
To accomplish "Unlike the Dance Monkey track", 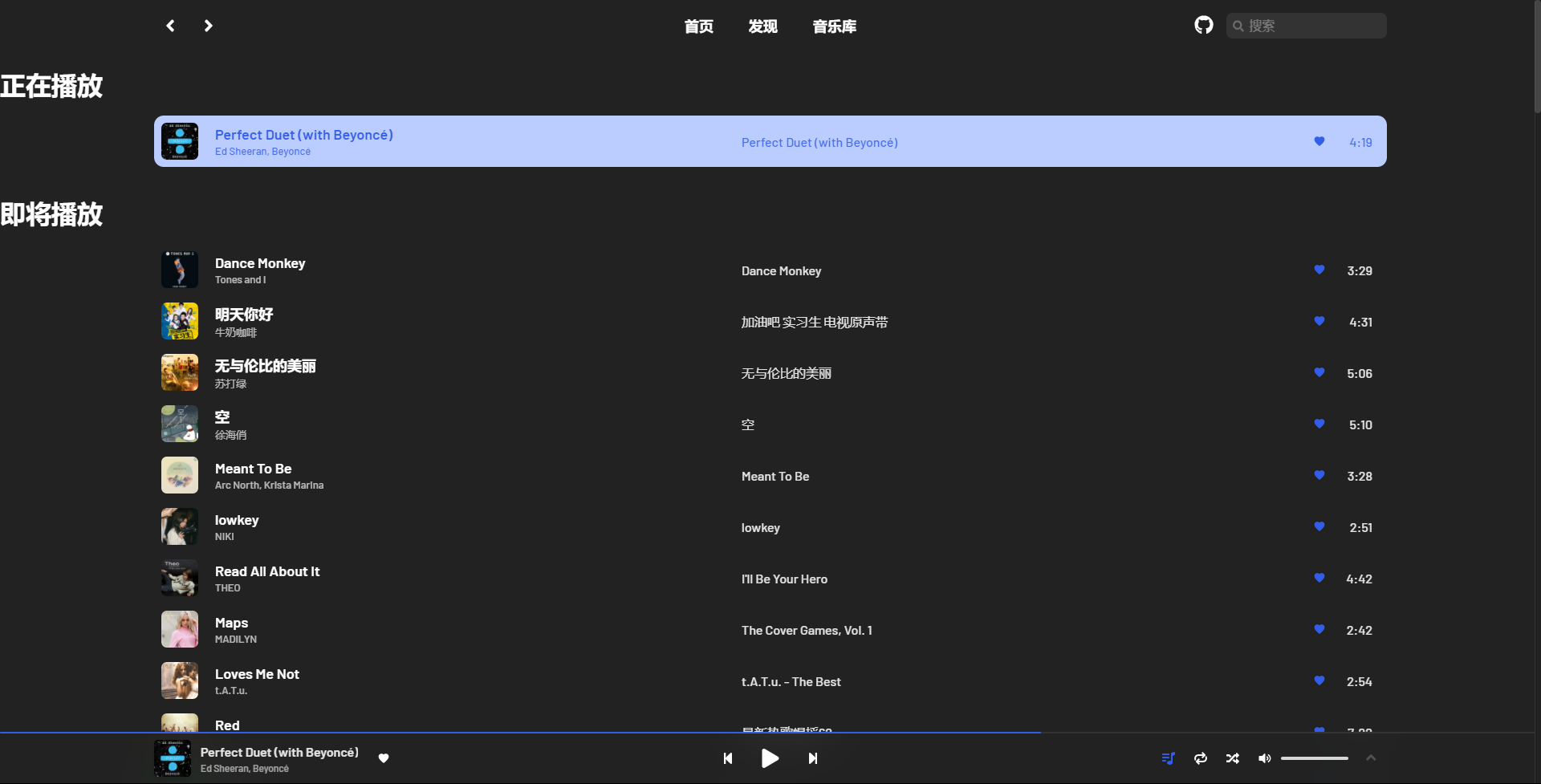I will (x=1319, y=270).
